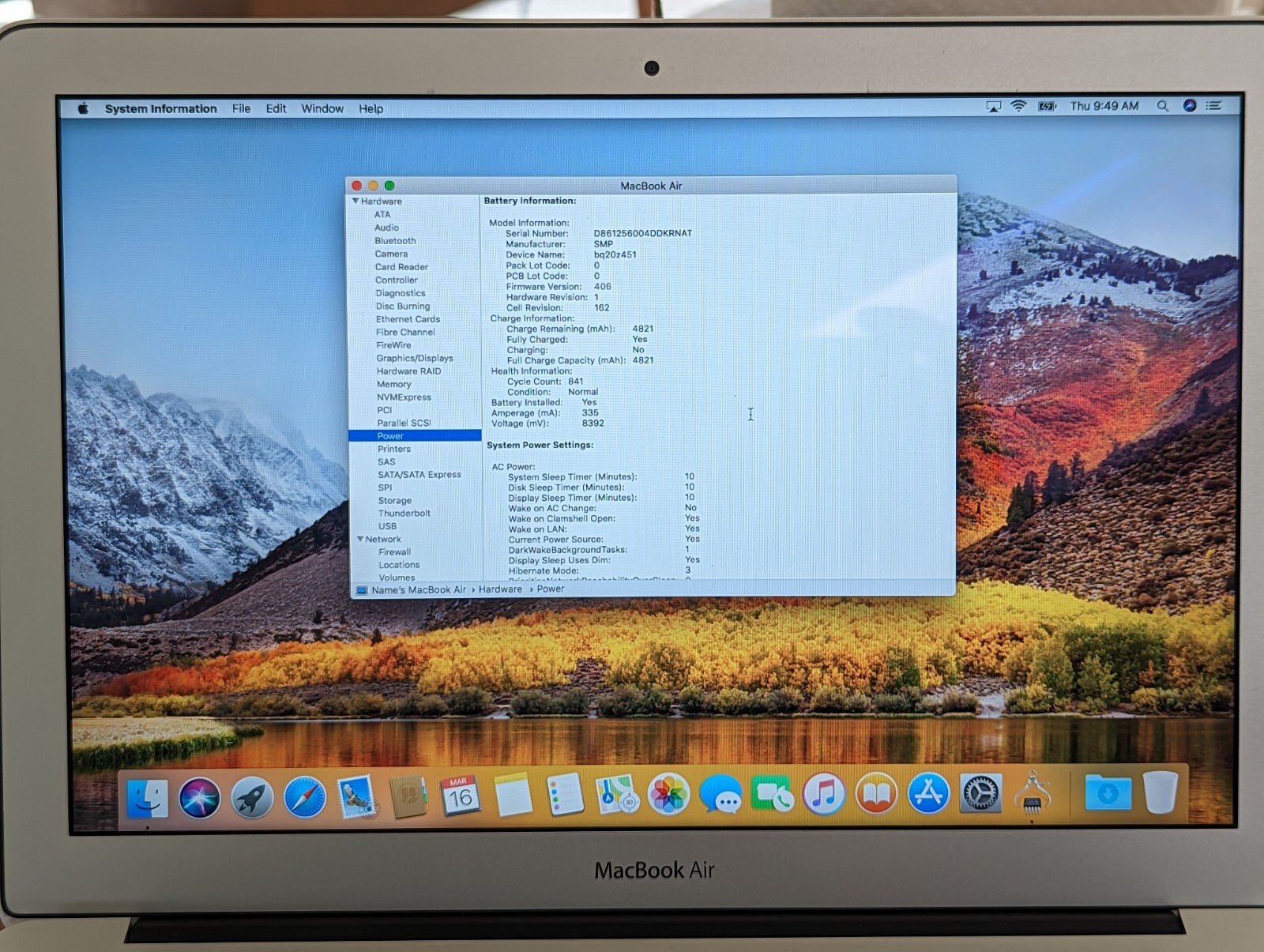Click the serial number D861256004DDKRNAT
This screenshot has width=1264, height=952.
coord(642,233)
